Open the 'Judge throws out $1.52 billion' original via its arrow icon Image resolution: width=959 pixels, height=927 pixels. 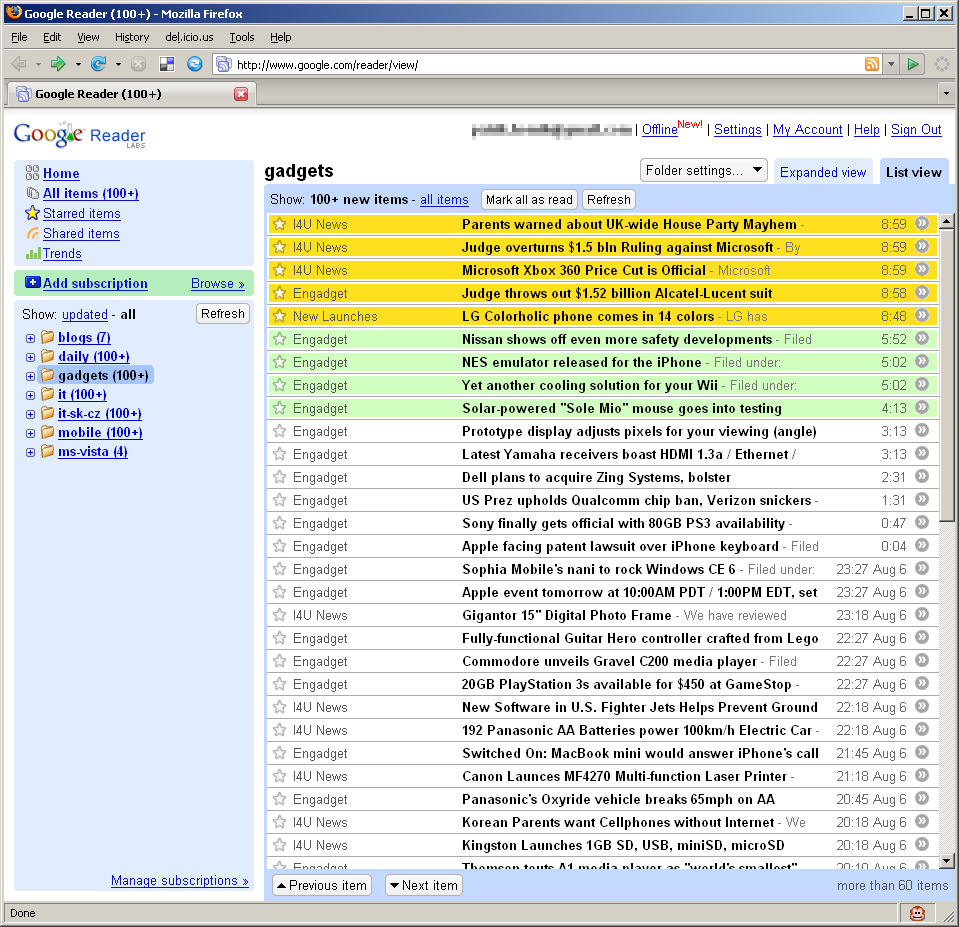922,293
